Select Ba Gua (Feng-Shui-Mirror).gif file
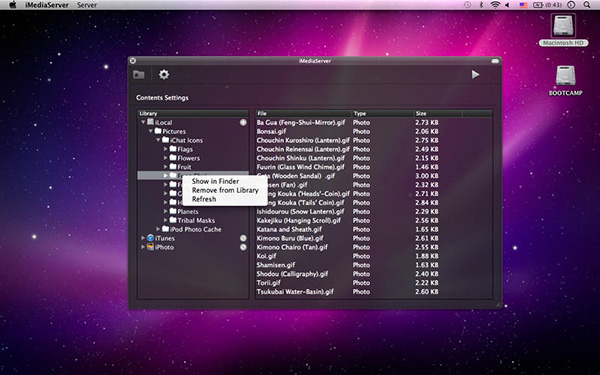 (x=301, y=122)
